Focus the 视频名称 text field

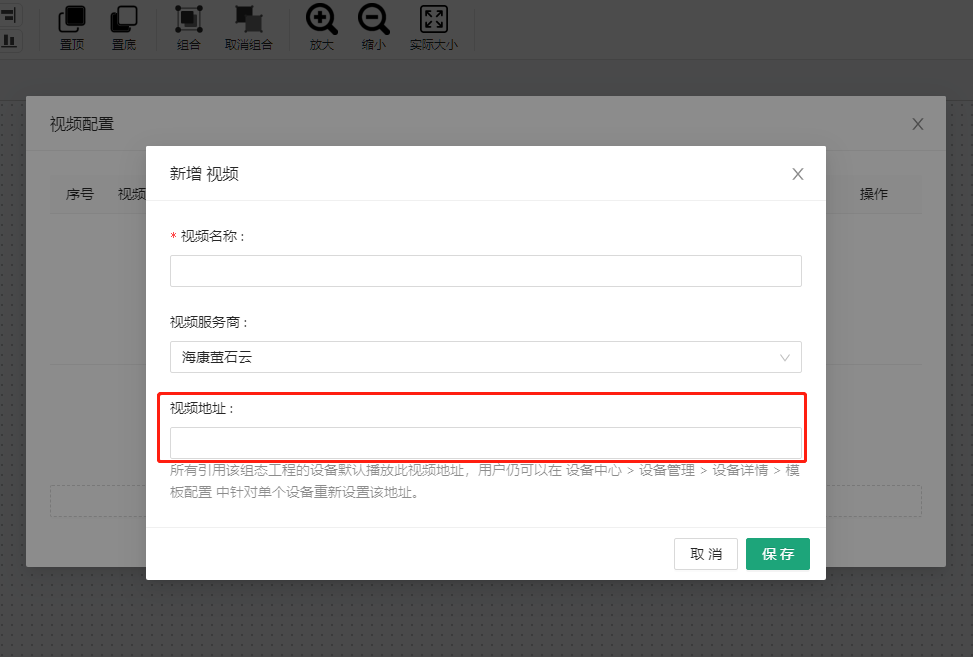[486, 271]
